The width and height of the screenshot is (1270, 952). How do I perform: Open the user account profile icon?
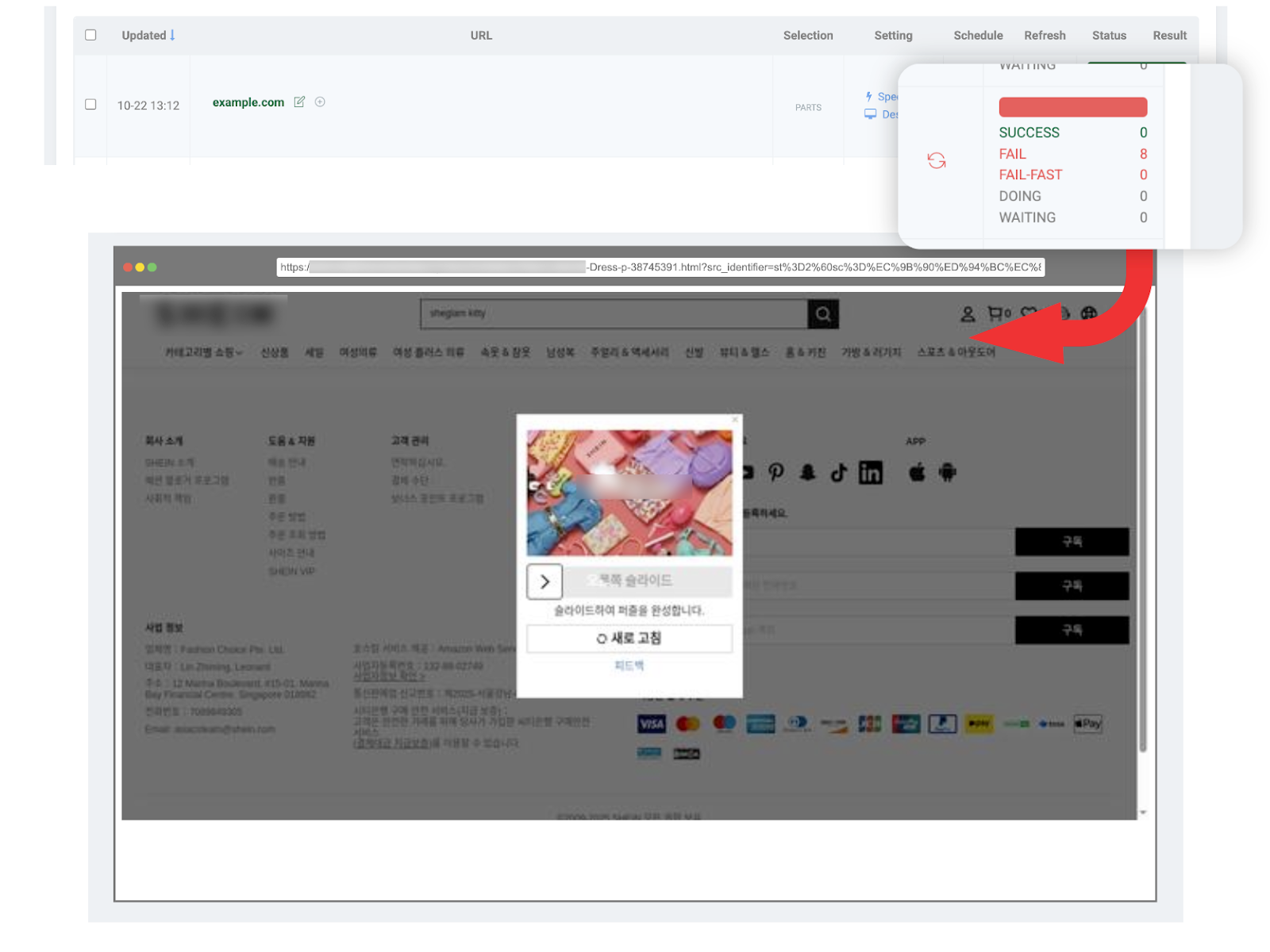[x=968, y=314]
